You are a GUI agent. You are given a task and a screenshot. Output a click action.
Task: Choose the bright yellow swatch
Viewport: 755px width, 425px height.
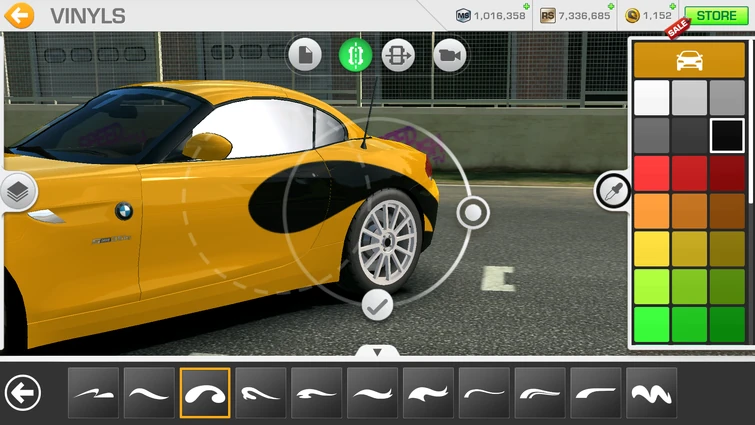point(651,249)
